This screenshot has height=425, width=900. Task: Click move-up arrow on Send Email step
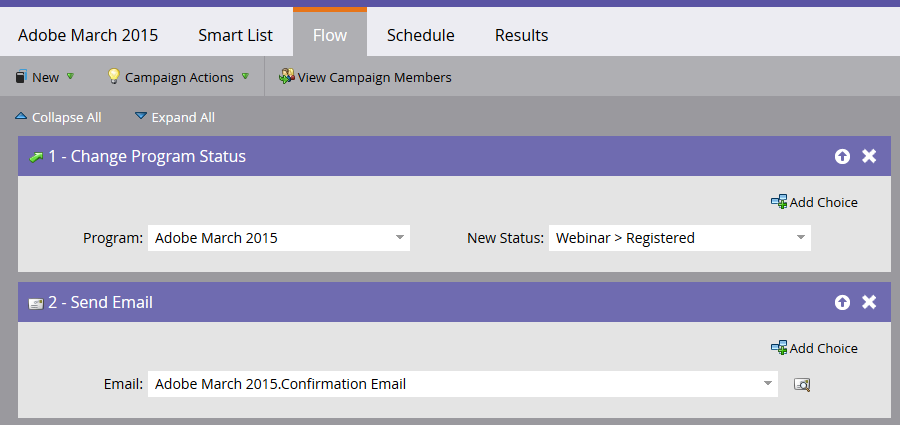pyautogui.click(x=842, y=302)
